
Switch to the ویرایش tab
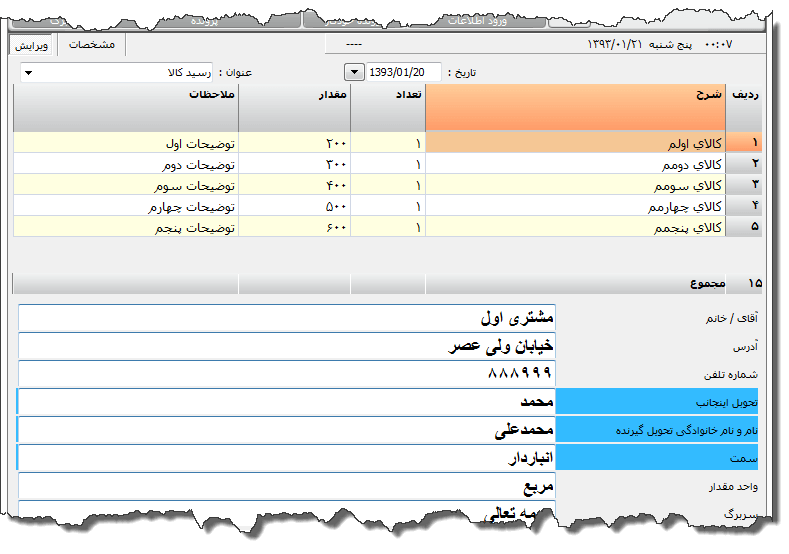[x=32, y=45]
